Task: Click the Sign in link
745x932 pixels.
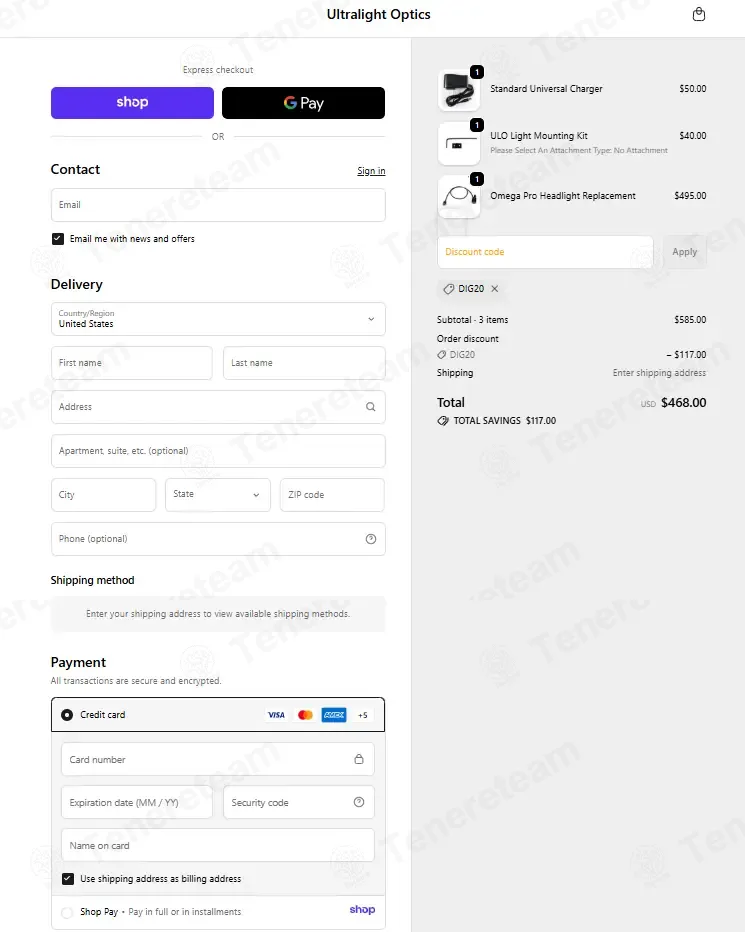Action: (x=371, y=171)
